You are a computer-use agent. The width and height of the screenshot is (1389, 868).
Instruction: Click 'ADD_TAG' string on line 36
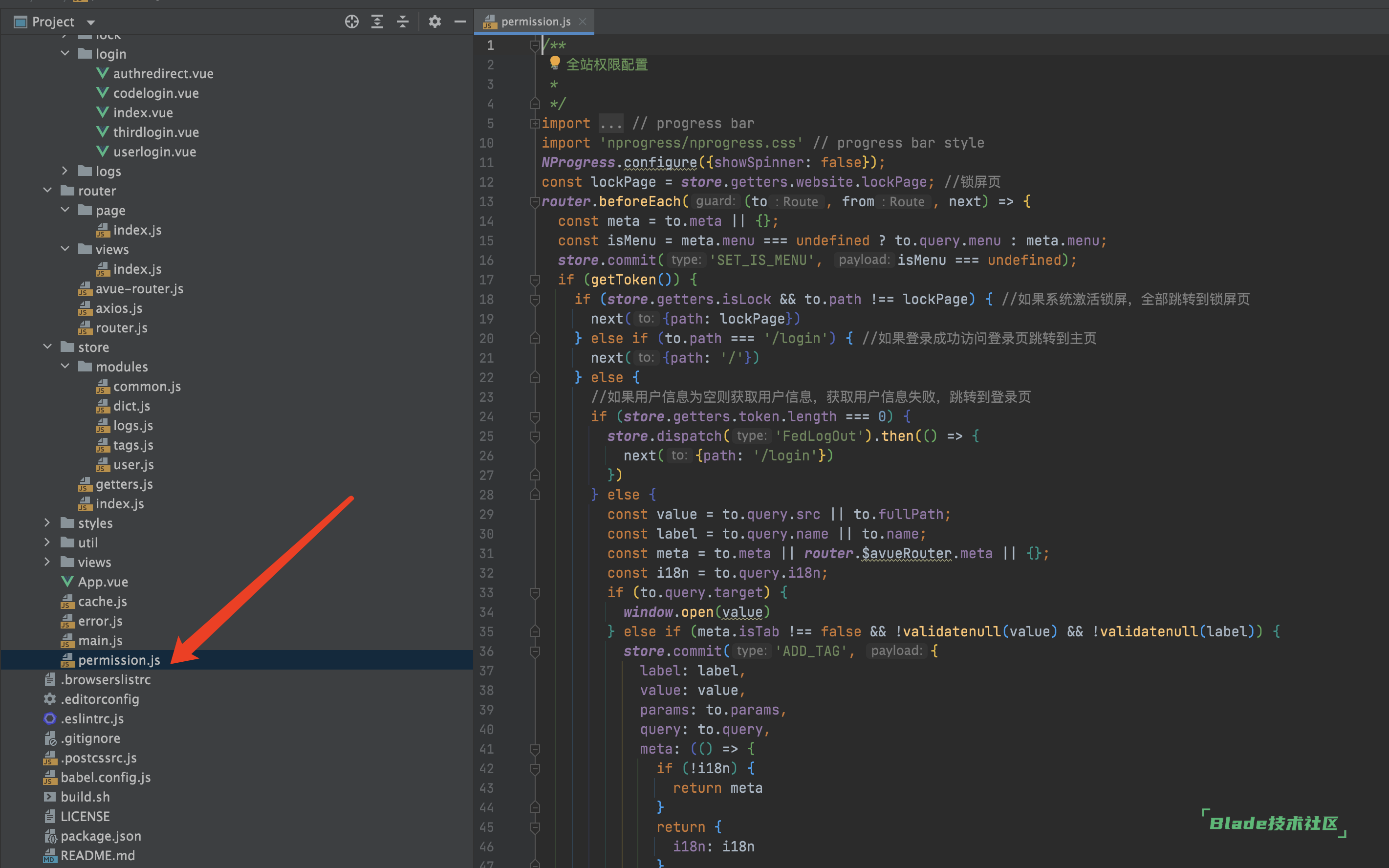coord(811,651)
